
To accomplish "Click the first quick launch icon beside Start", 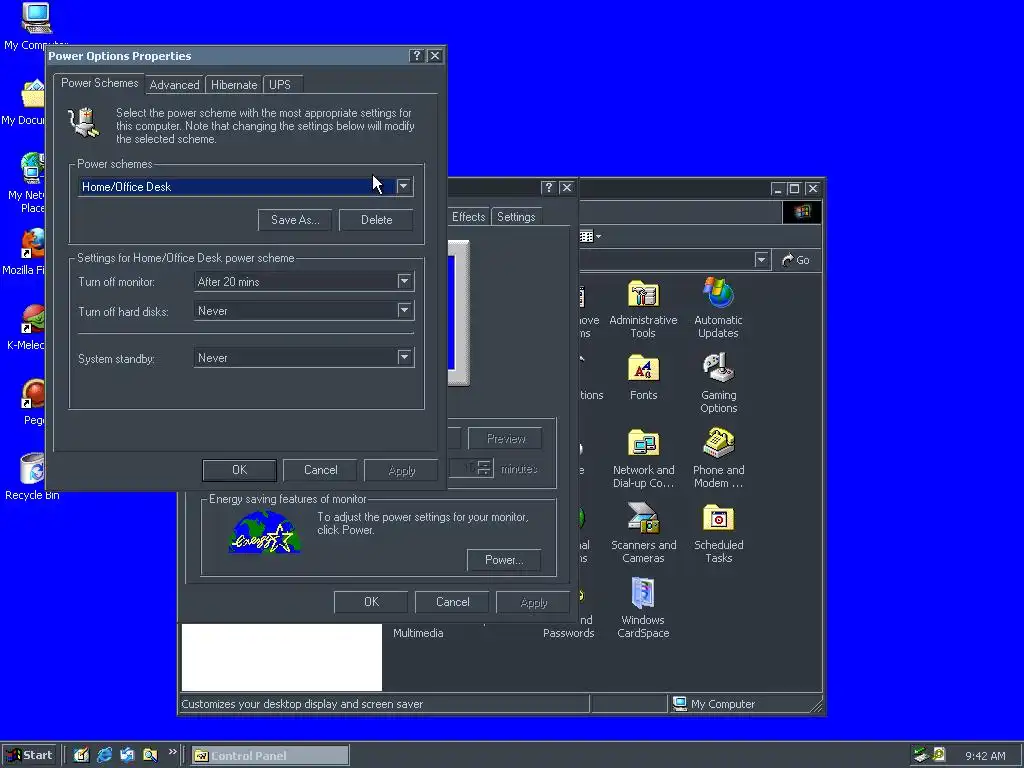I will (x=81, y=755).
